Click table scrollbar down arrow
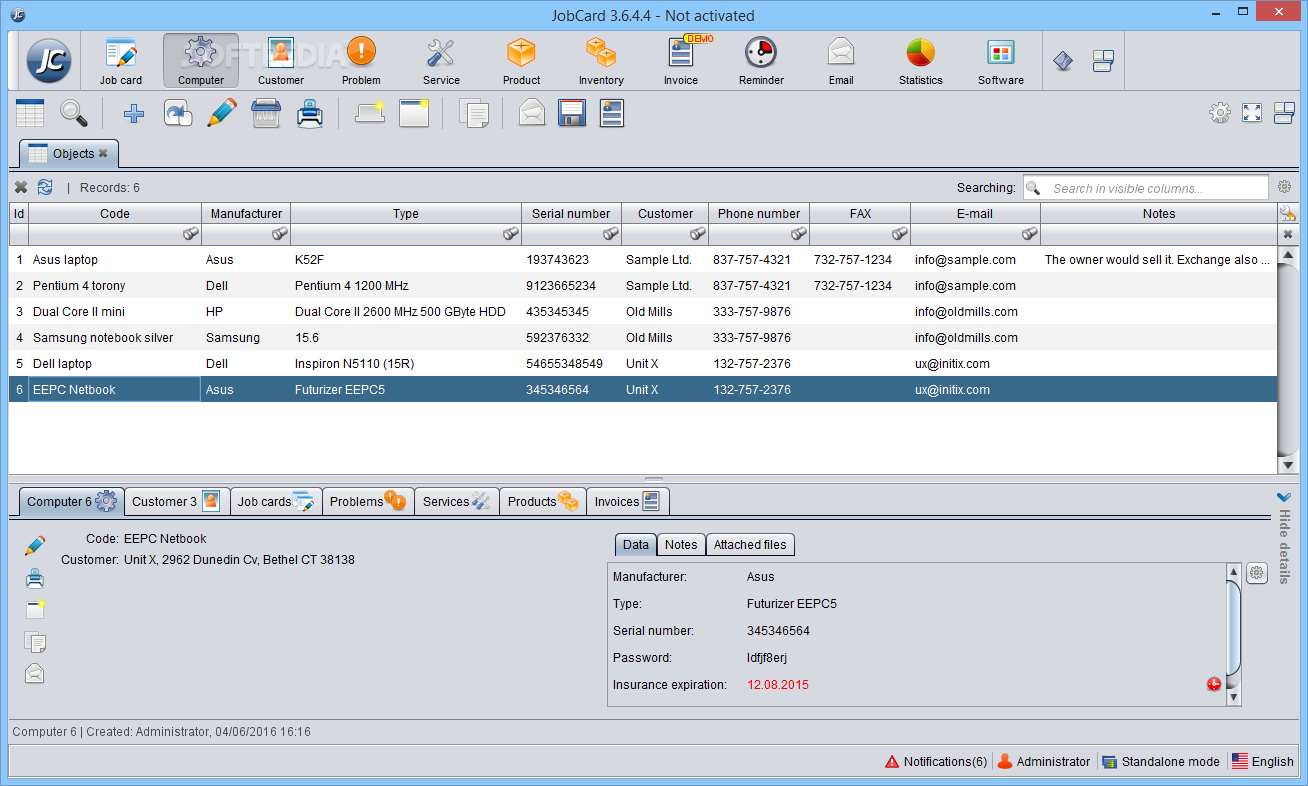The width and height of the screenshot is (1308, 786). [1288, 464]
